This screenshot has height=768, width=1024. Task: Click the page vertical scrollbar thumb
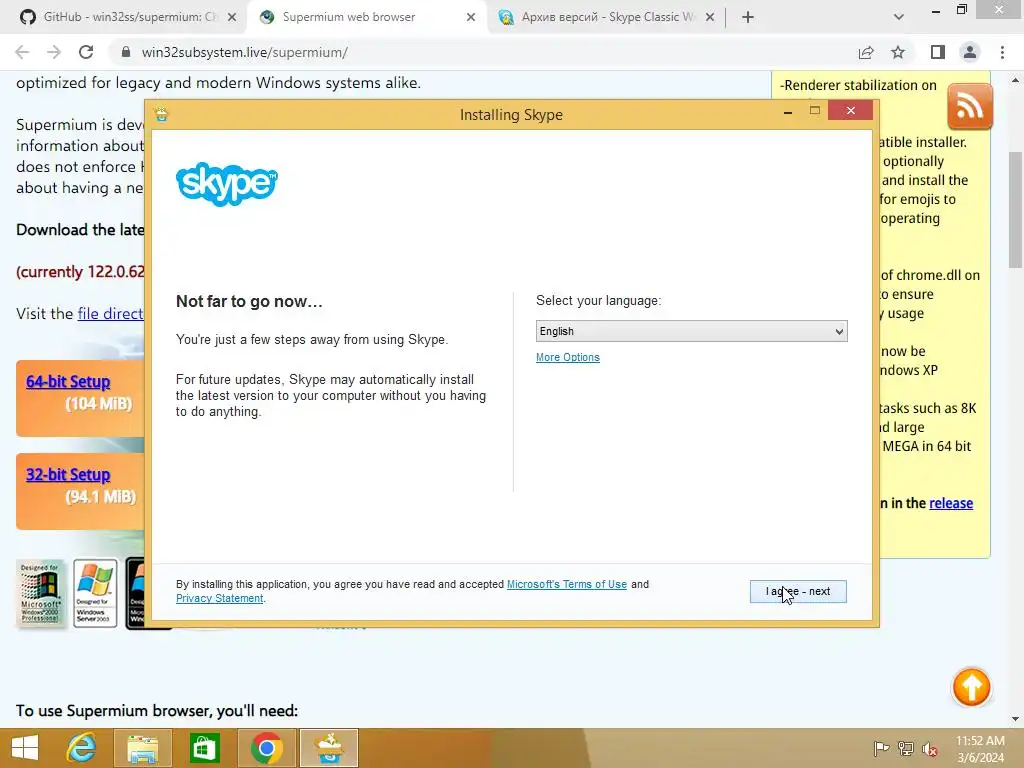click(1015, 209)
